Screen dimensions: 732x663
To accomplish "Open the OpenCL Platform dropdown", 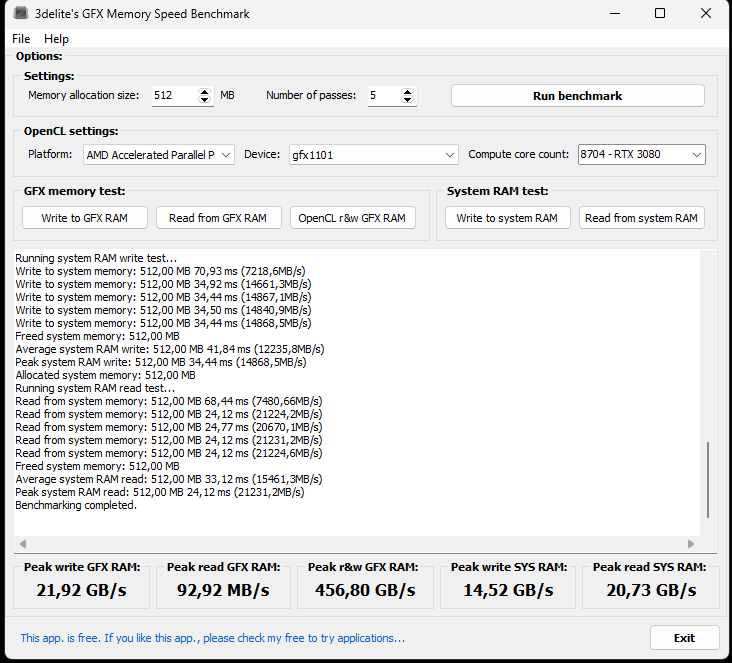I will pos(159,155).
